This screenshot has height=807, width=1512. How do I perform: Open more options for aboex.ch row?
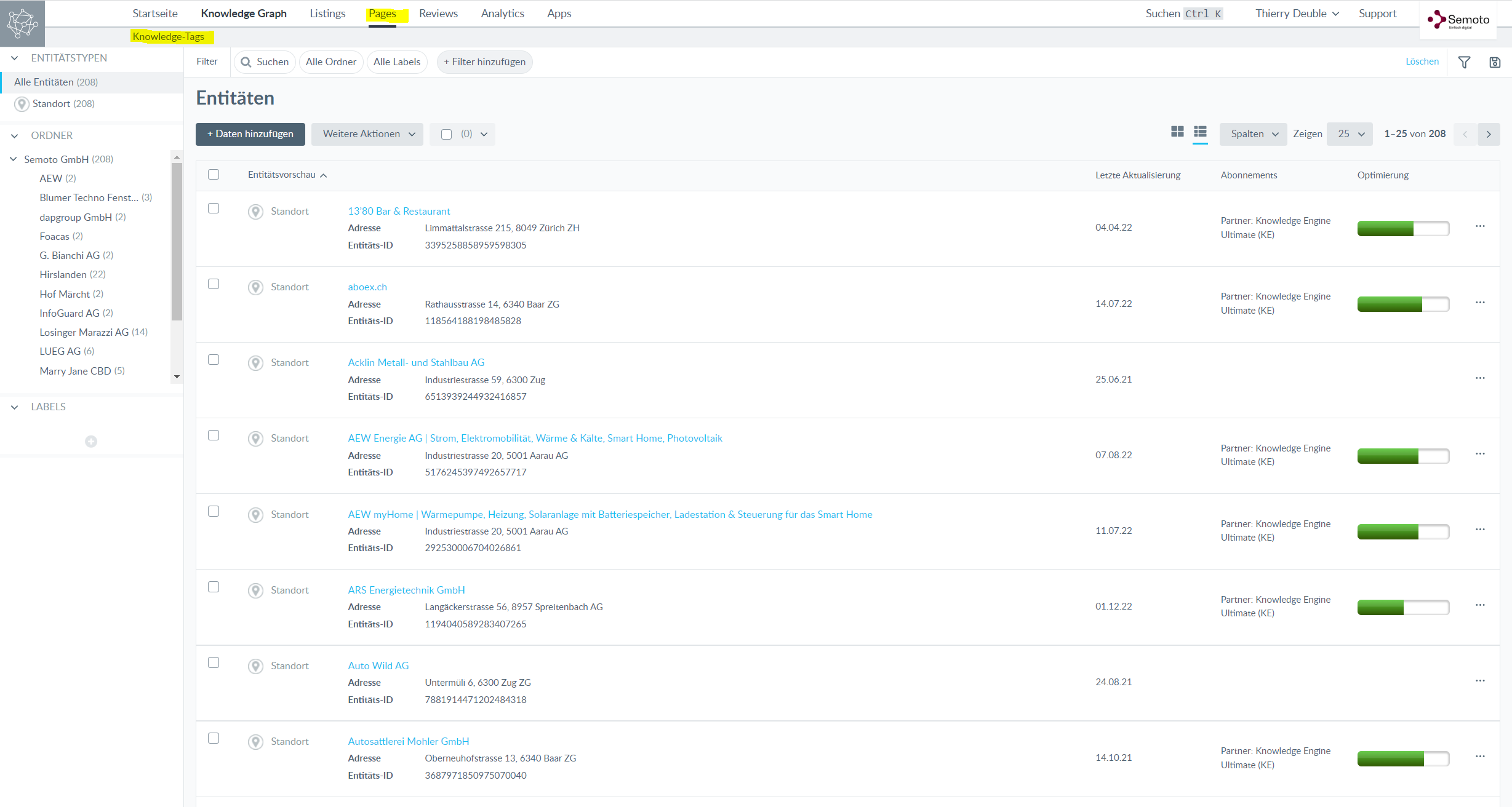[1479, 303]
